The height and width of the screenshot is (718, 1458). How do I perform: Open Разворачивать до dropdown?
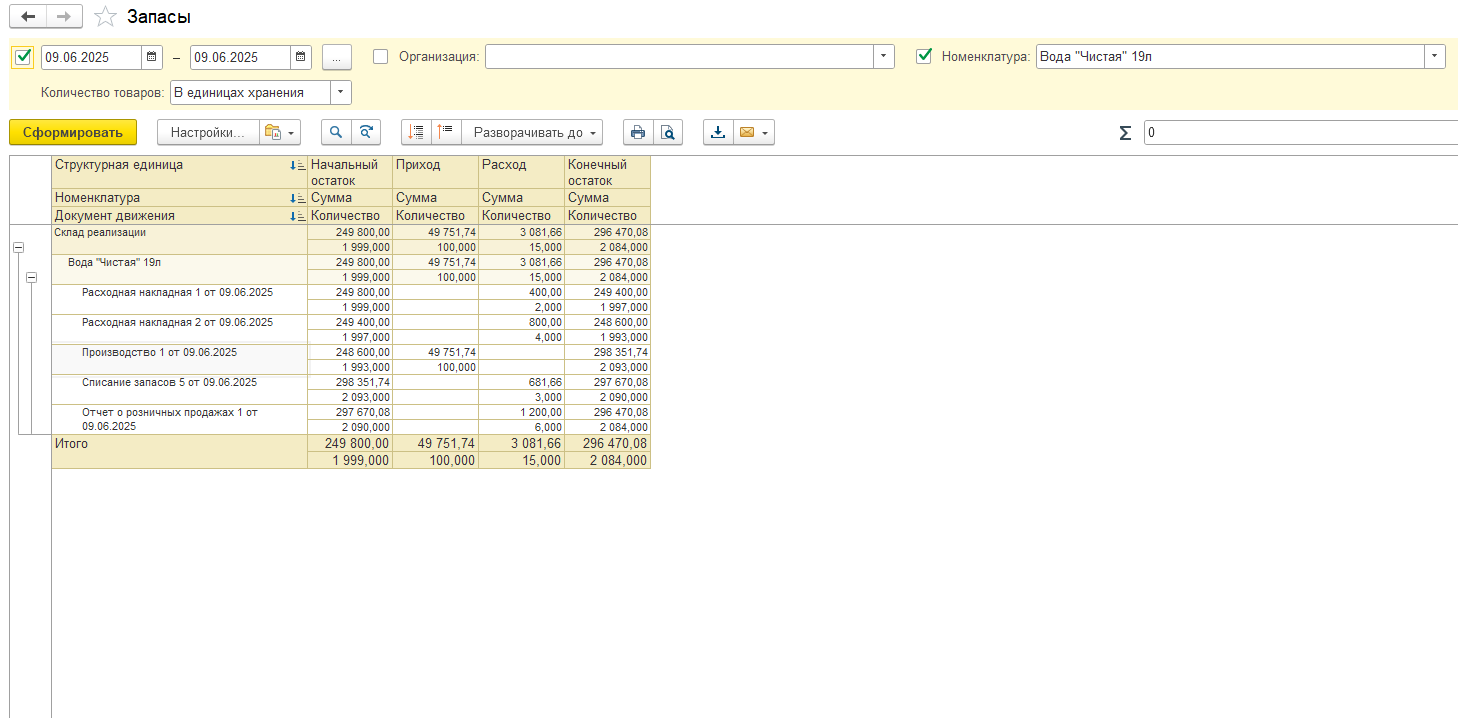tap(532, 132)
